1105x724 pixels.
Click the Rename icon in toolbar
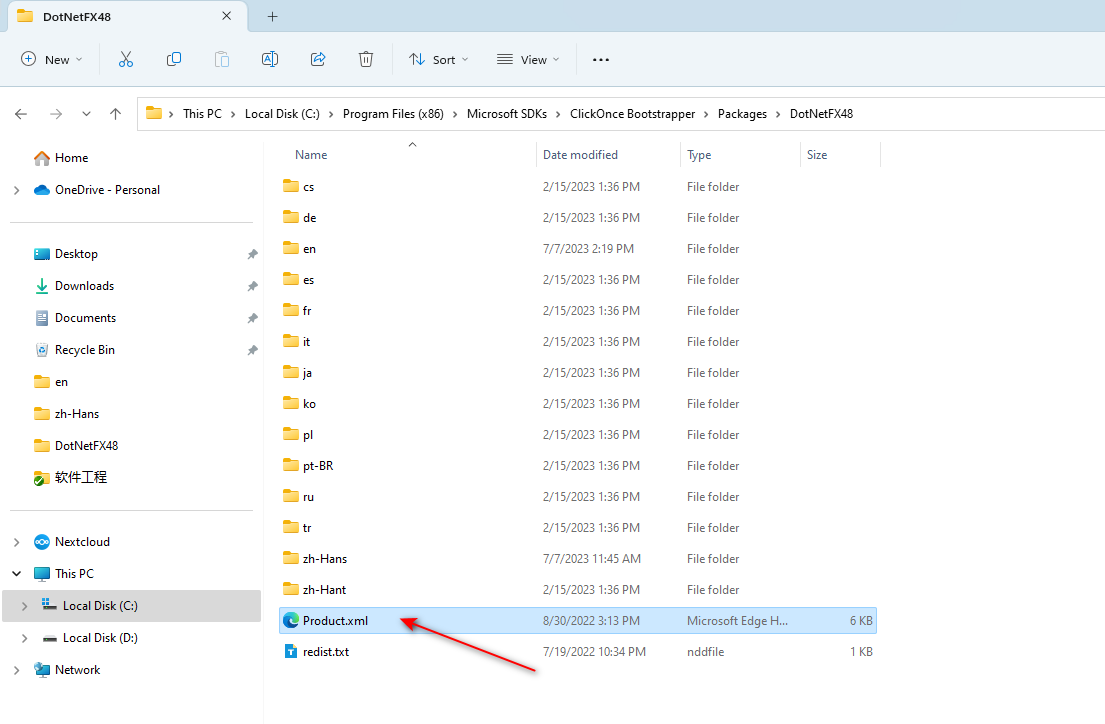click(270, 60)
